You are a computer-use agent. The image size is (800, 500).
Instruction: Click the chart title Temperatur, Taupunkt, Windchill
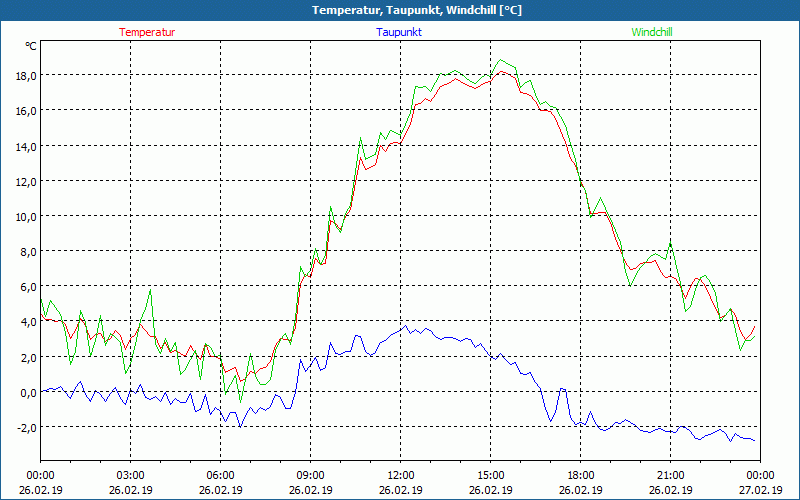[417, 10]
